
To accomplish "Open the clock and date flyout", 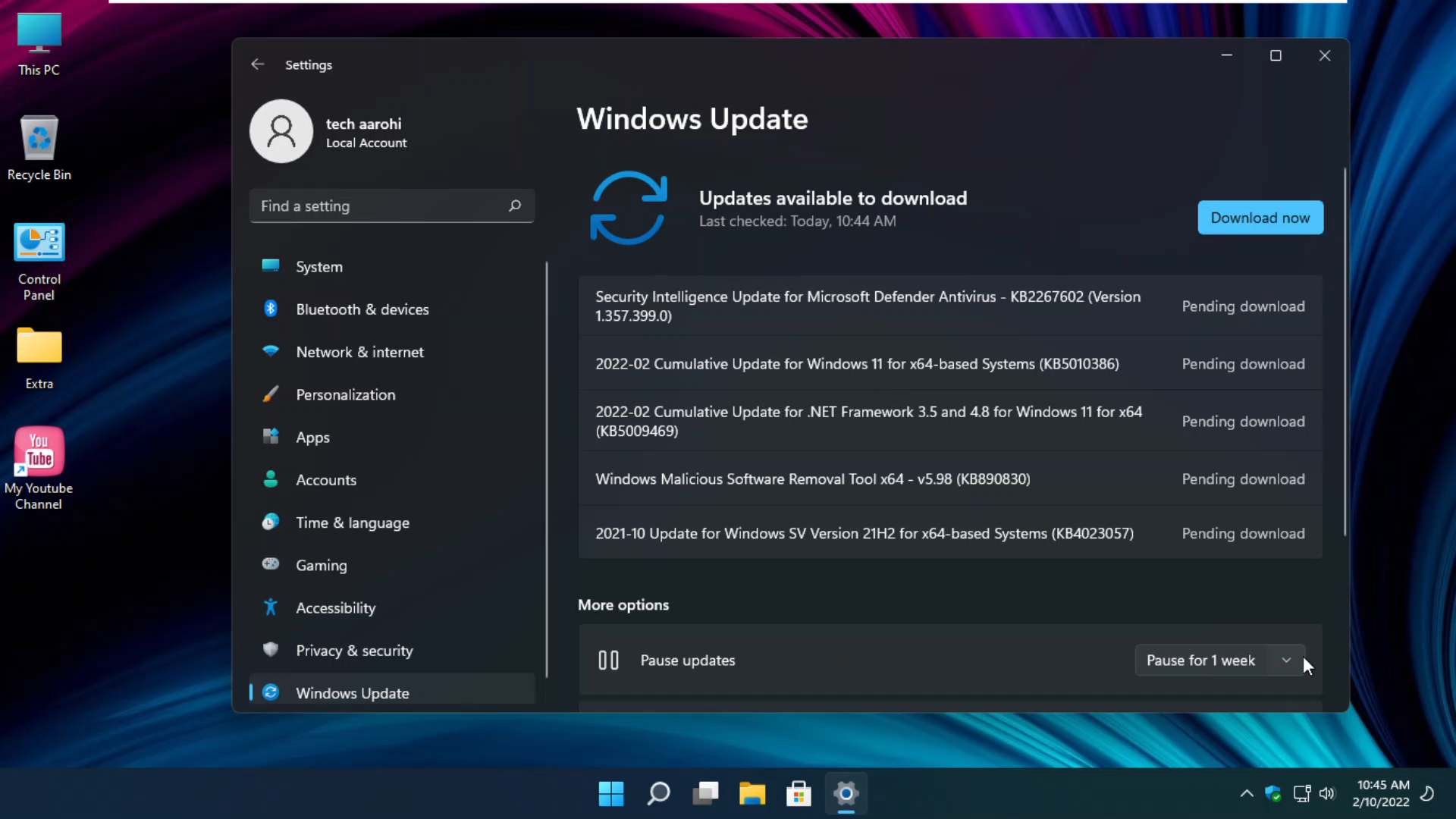I will [1382, 794].
